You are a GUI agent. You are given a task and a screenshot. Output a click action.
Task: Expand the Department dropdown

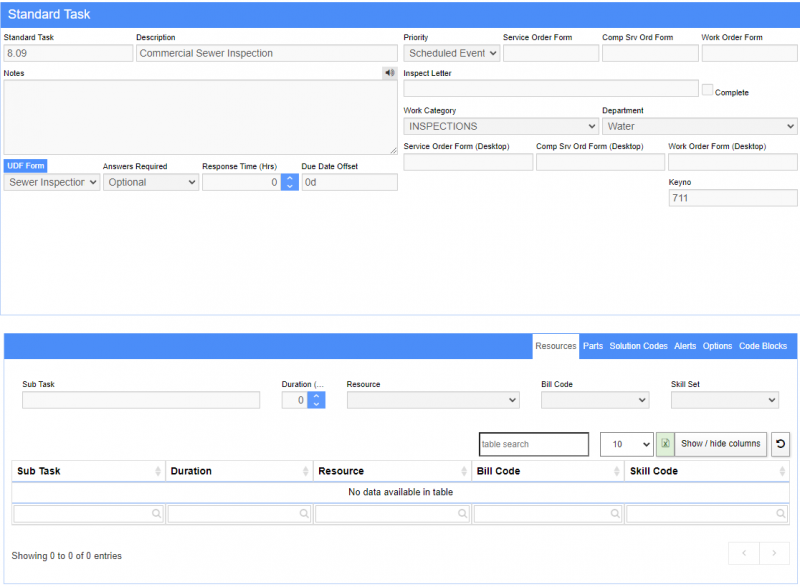click(x=699, y=127)
